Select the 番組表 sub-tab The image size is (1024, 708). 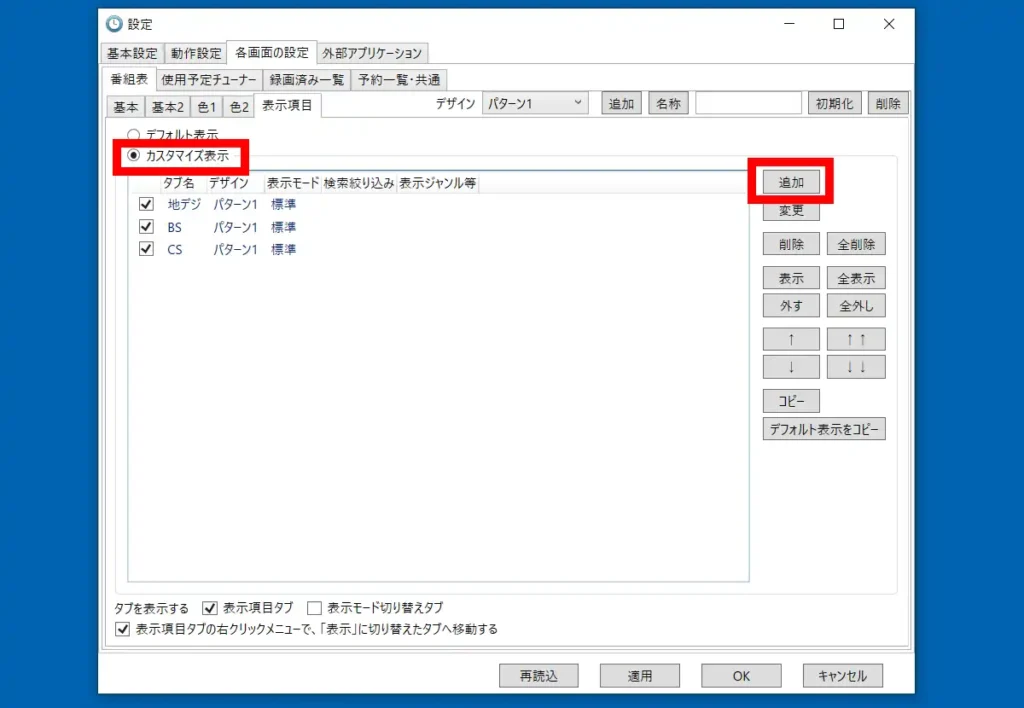pyautogui.click(x=129, y=79)
